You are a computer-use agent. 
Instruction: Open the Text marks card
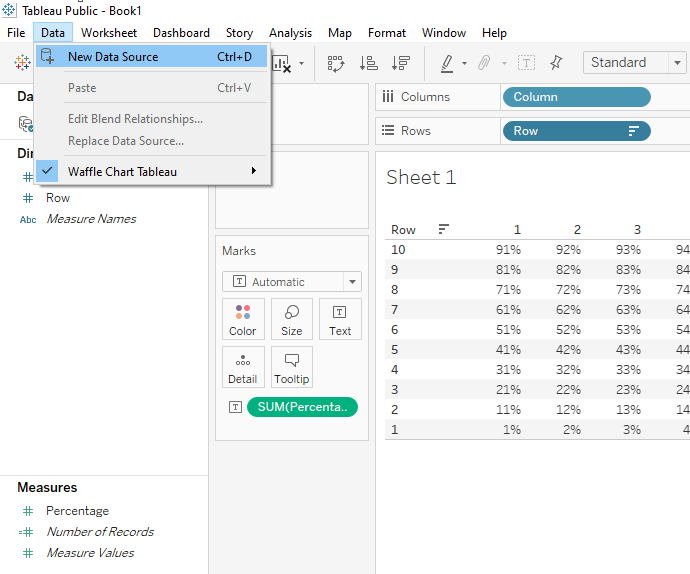click(340, 319)
